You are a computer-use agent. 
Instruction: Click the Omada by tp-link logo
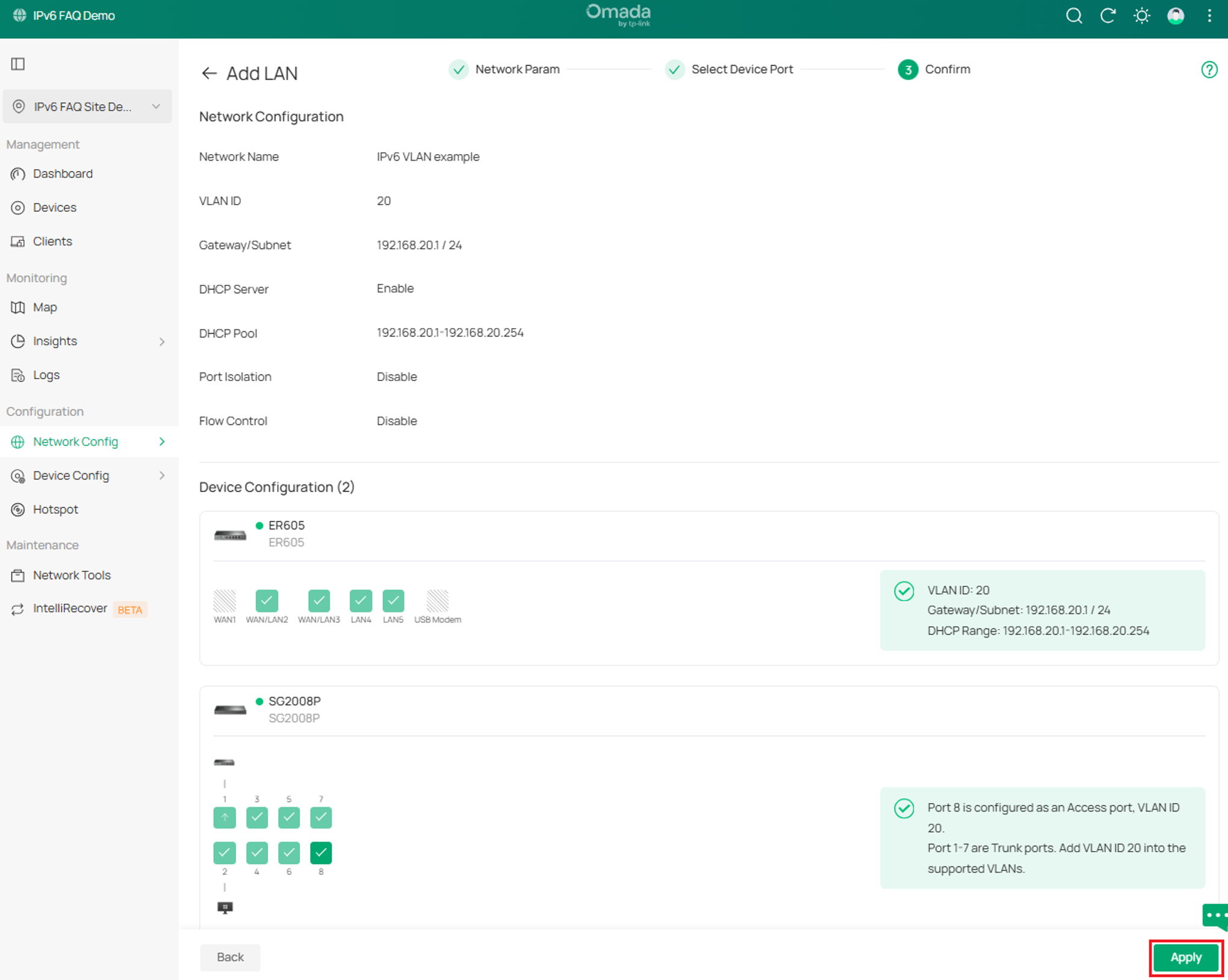(x=618, y=15)
